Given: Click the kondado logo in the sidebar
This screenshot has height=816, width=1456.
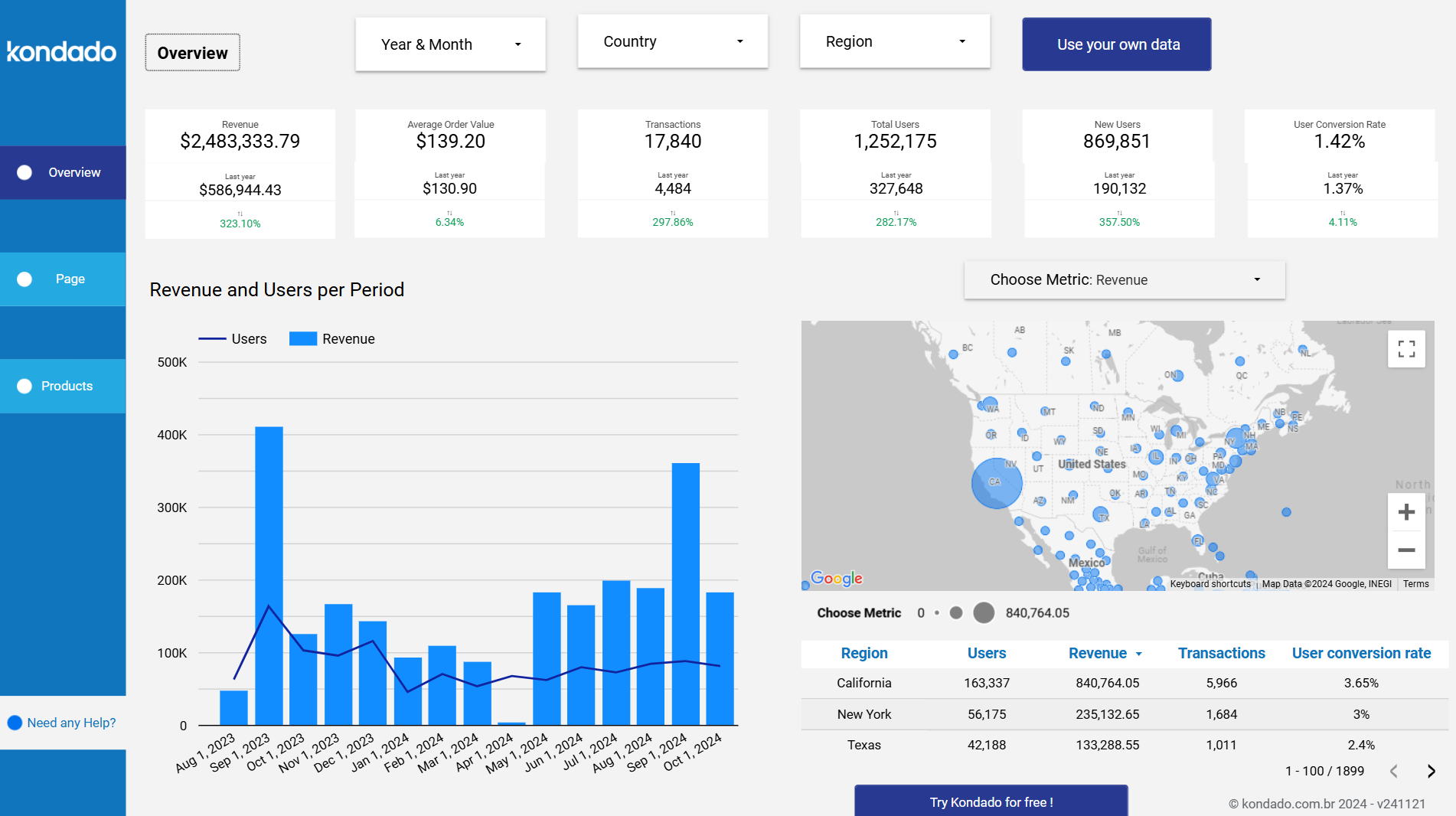Looking at the screenshot, I should coord(61,52).
